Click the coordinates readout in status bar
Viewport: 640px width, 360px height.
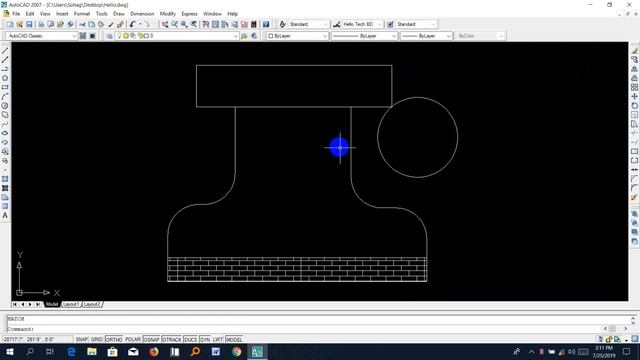[x=37, y=340]
